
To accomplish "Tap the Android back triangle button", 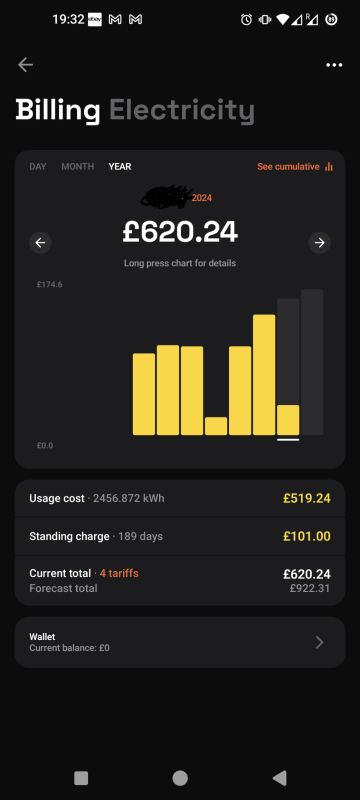I will click(279, 778).
